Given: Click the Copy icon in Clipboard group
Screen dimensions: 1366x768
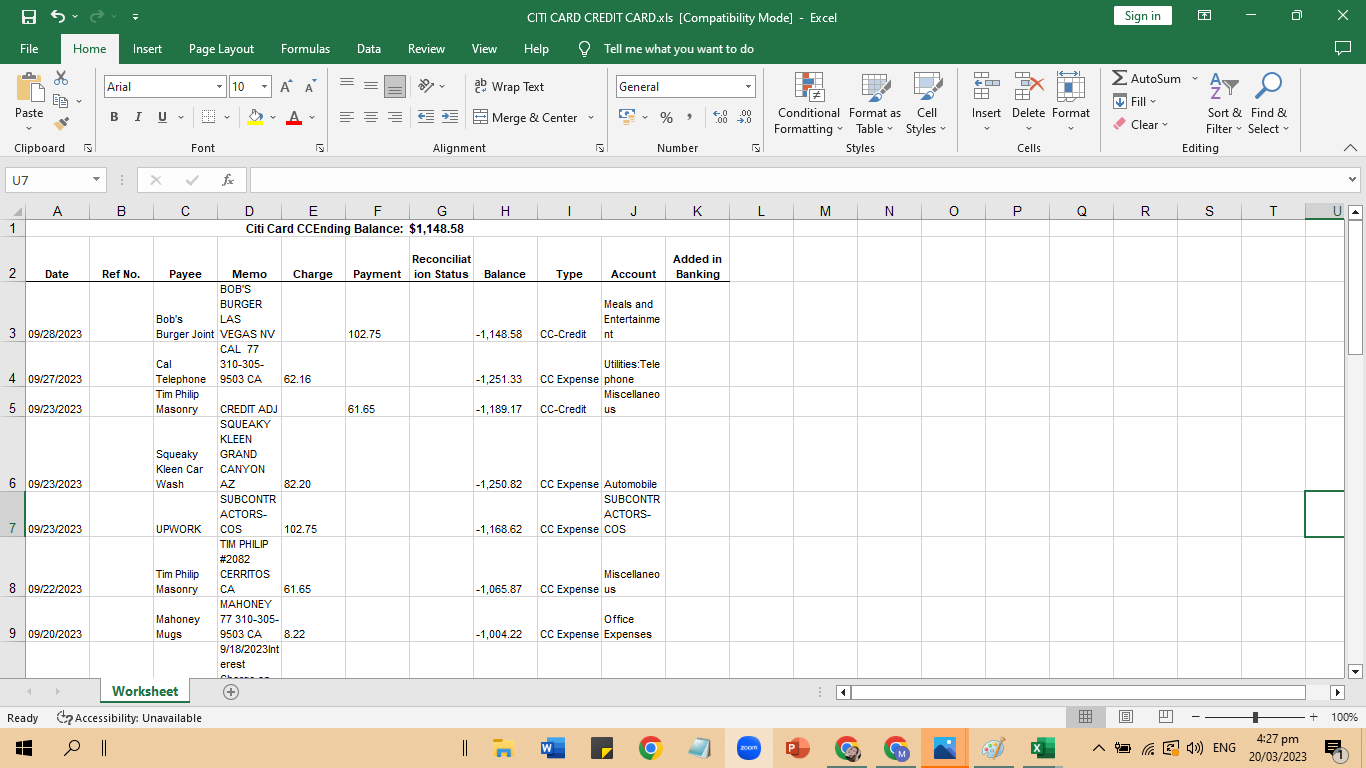Looking at the screenshot, I should (x=60, y=101).
